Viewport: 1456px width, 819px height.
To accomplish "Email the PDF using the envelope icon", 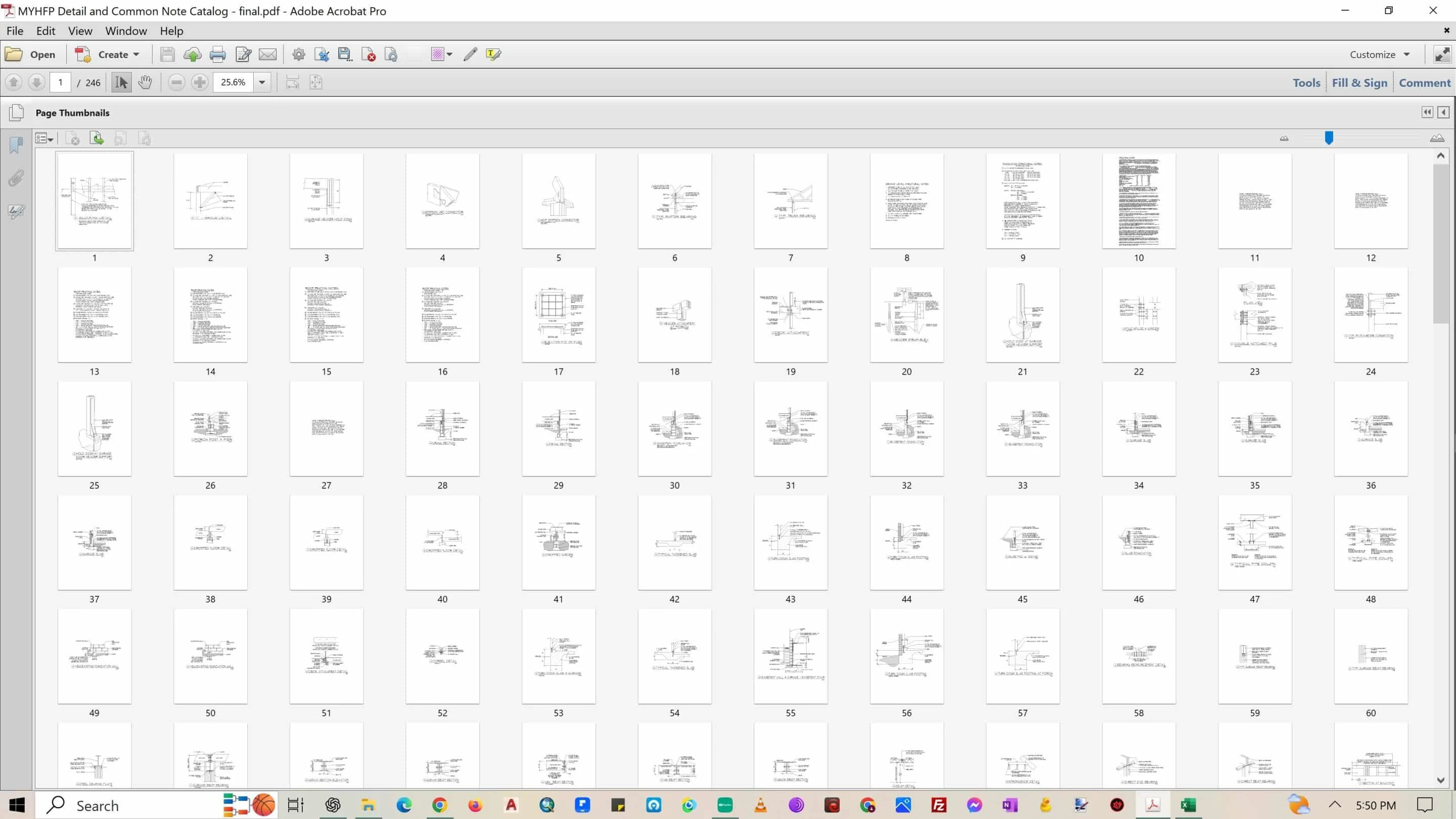I will [x=267, y=54].
